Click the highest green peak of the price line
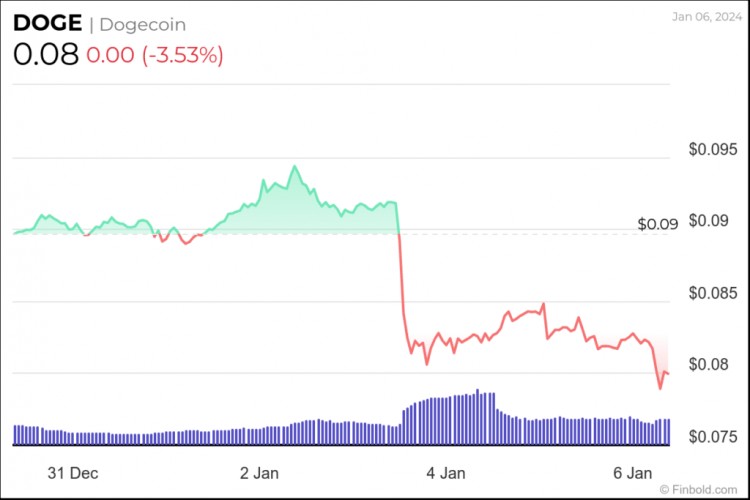The height and width of the screenshot is (500, 750). (294, 167)
